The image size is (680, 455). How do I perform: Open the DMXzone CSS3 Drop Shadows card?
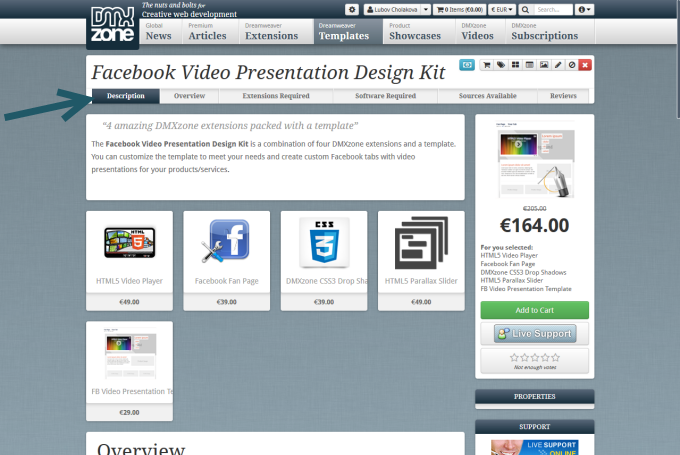coord(324,261)
